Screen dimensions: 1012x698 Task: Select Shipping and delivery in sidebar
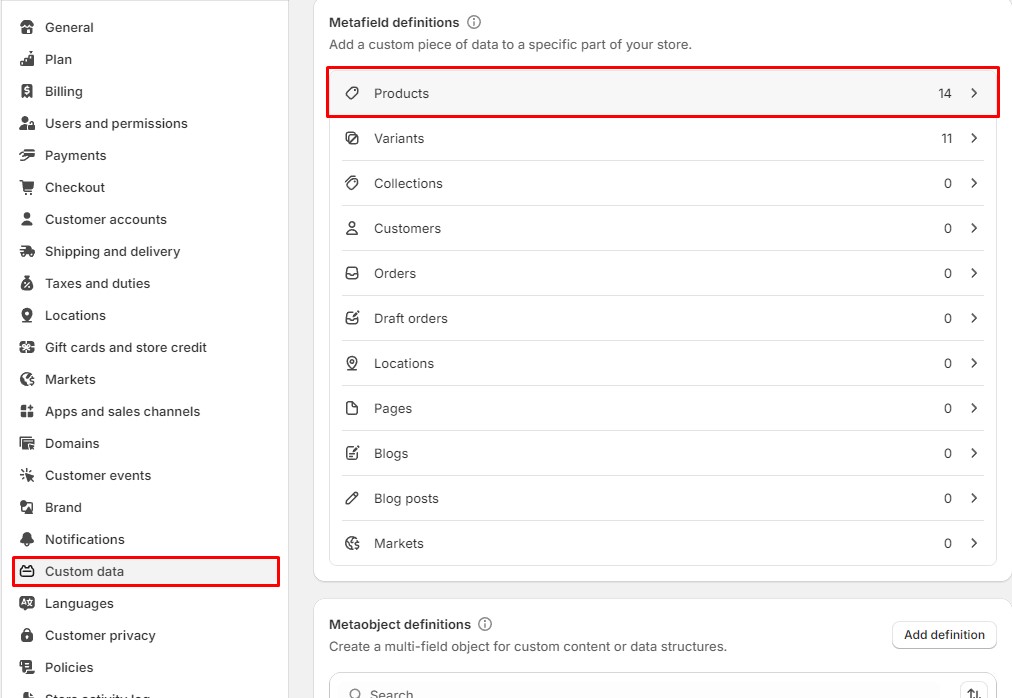112,251
